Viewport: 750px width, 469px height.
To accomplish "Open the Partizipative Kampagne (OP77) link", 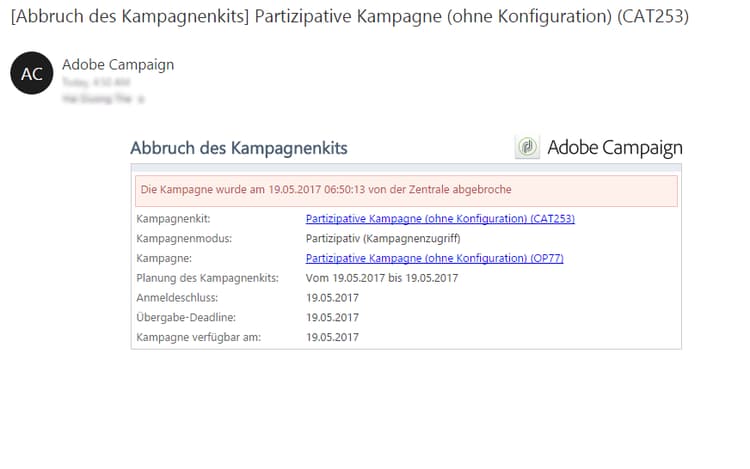I will [434, 258].
